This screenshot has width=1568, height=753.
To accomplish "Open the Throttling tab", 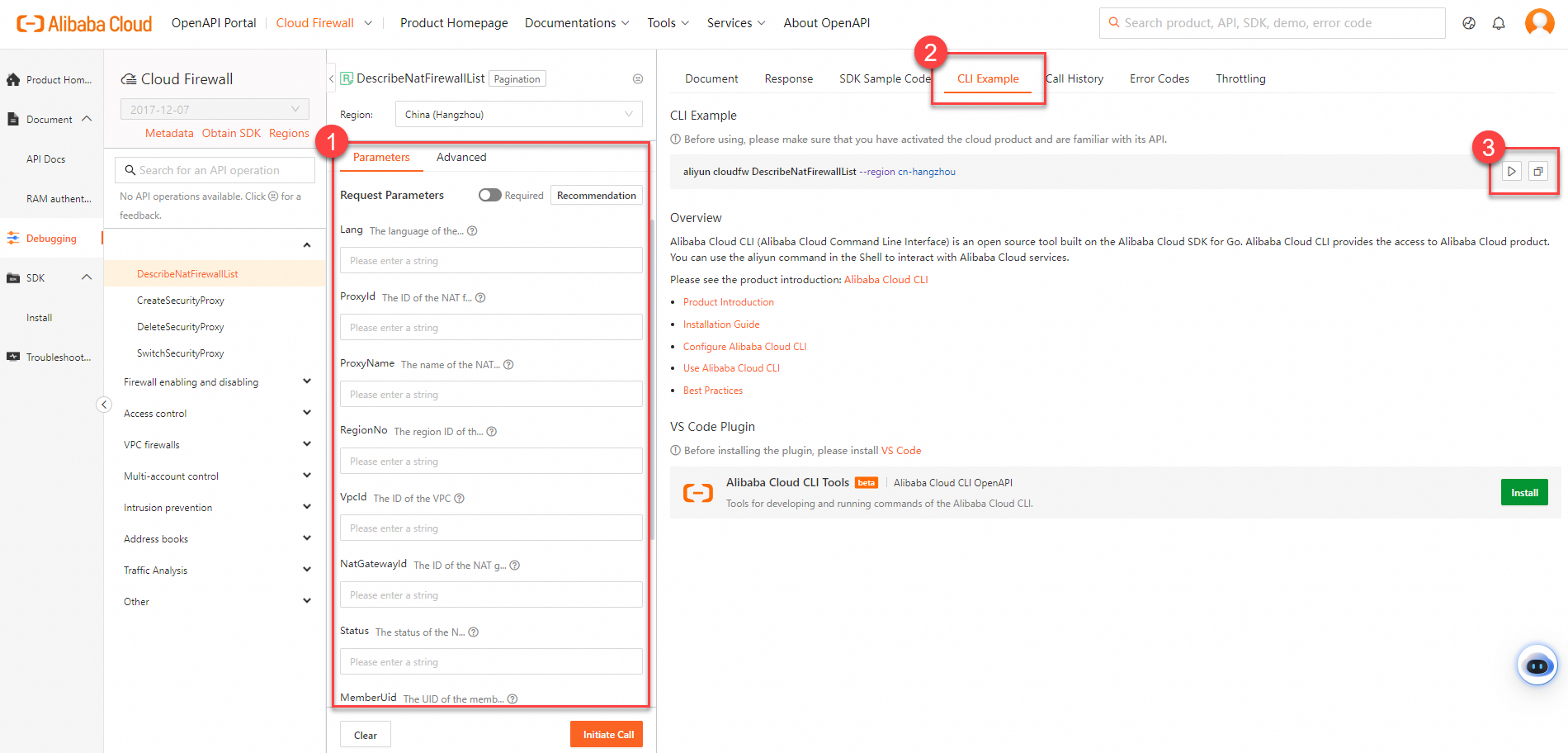I will (x=1240, y=78).
